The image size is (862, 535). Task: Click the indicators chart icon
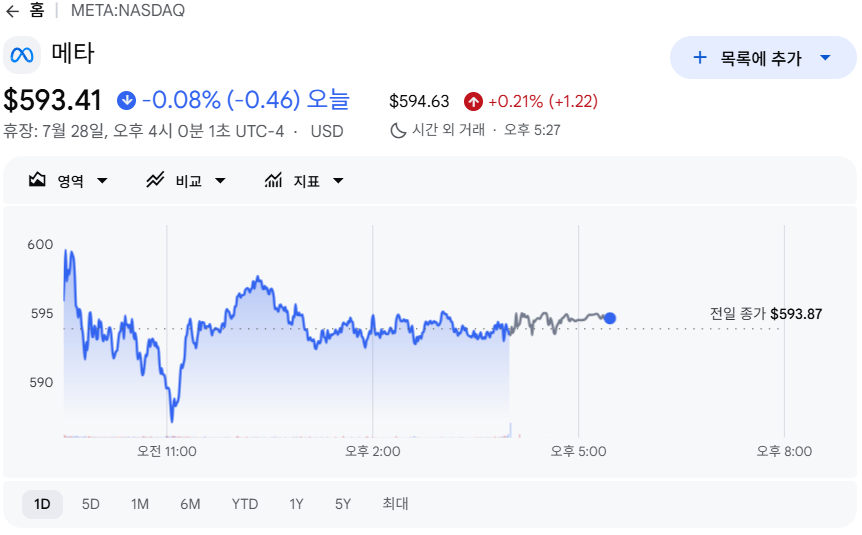(273, 180)
